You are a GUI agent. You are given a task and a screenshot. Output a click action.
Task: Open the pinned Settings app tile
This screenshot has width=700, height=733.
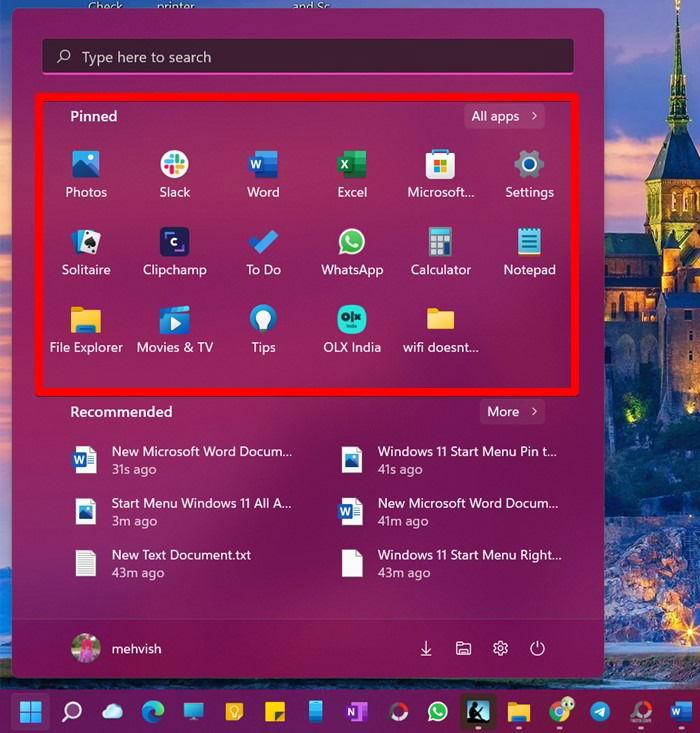[x=529, y=174]
